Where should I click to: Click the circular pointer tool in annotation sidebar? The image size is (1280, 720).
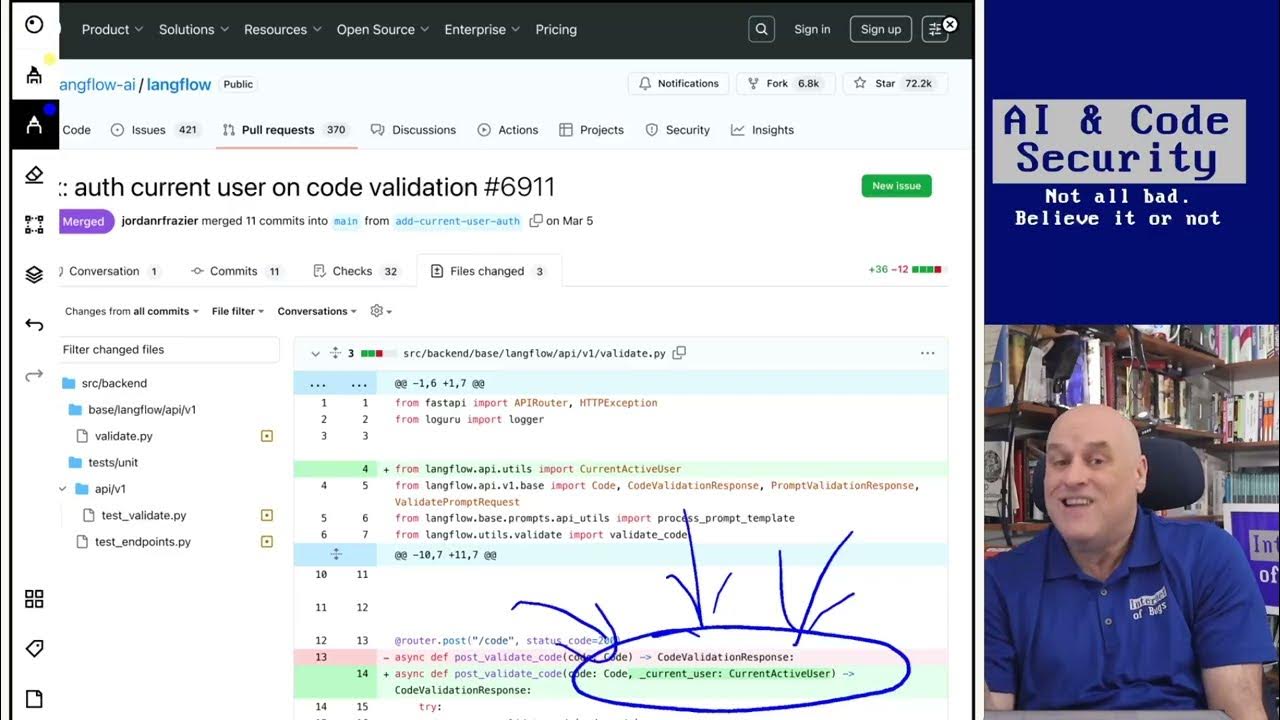(x=34, y=25)
